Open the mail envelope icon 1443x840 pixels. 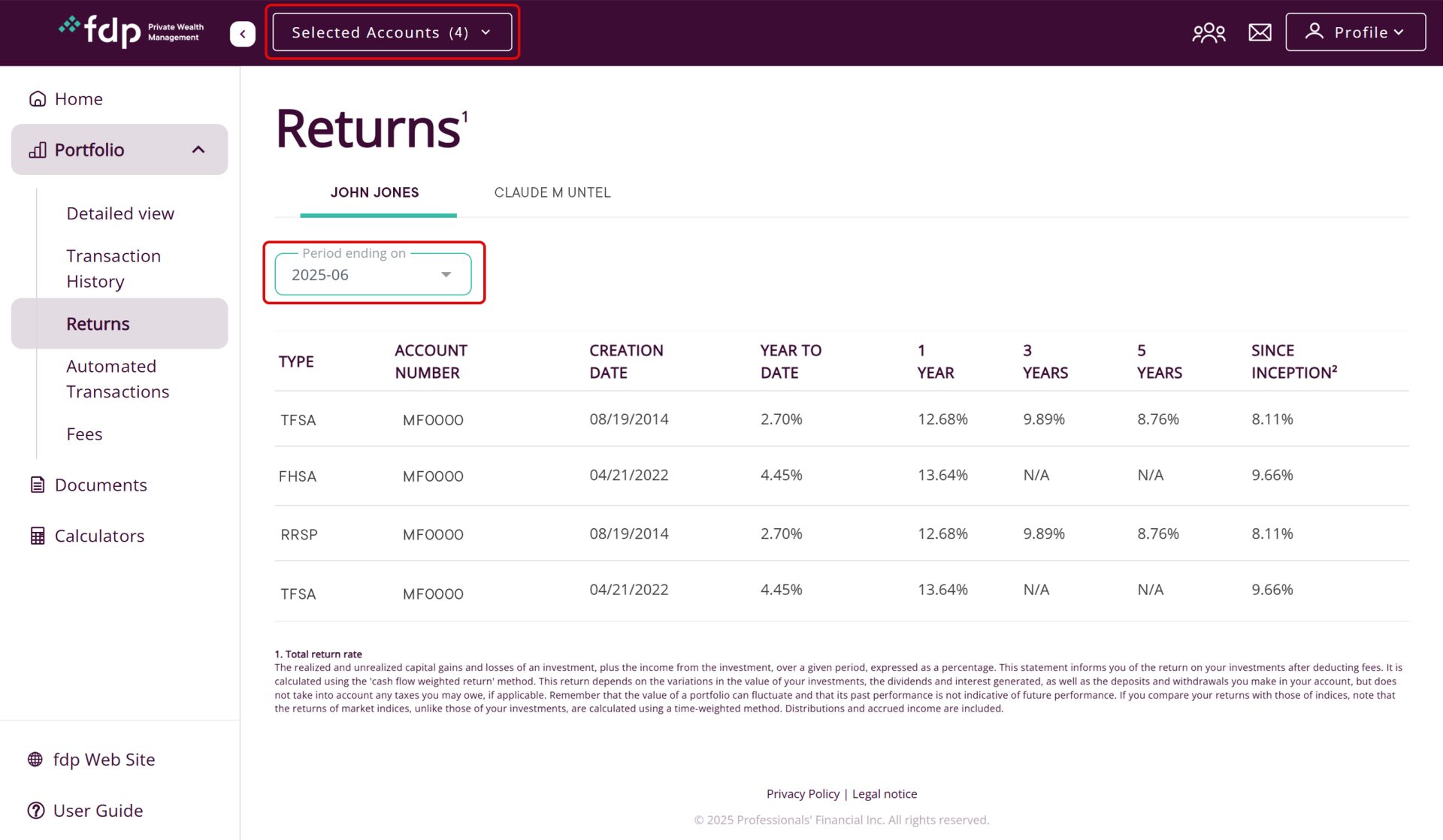click(x=1259, y=32)
